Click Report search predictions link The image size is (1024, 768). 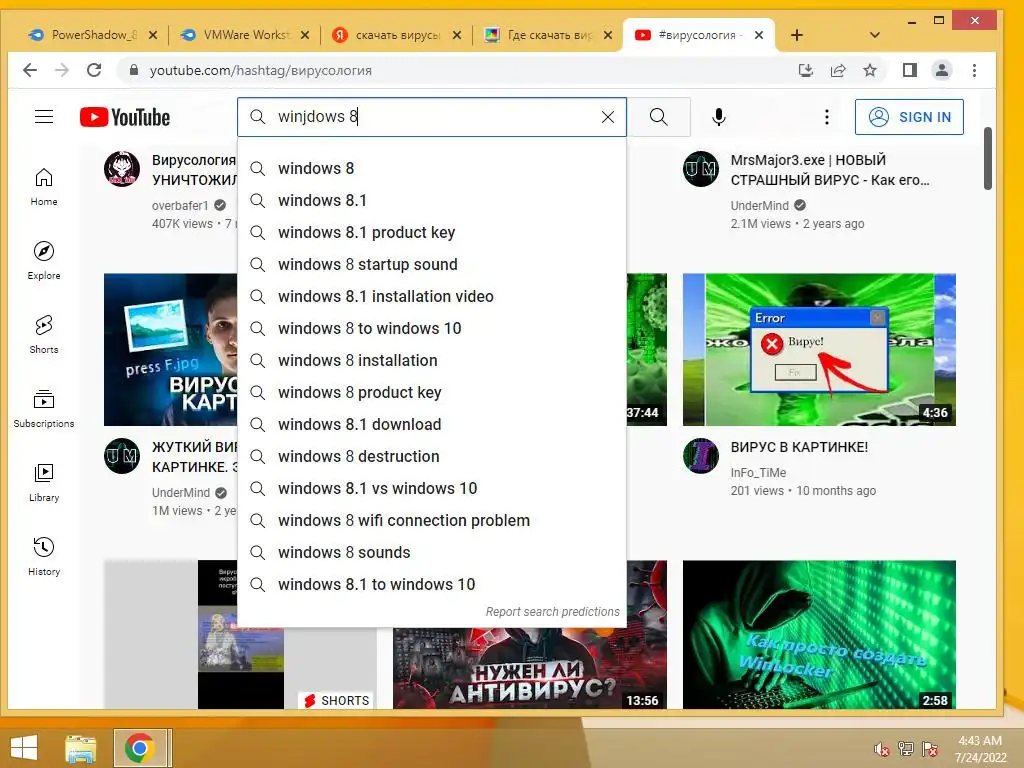pos(552,612)
